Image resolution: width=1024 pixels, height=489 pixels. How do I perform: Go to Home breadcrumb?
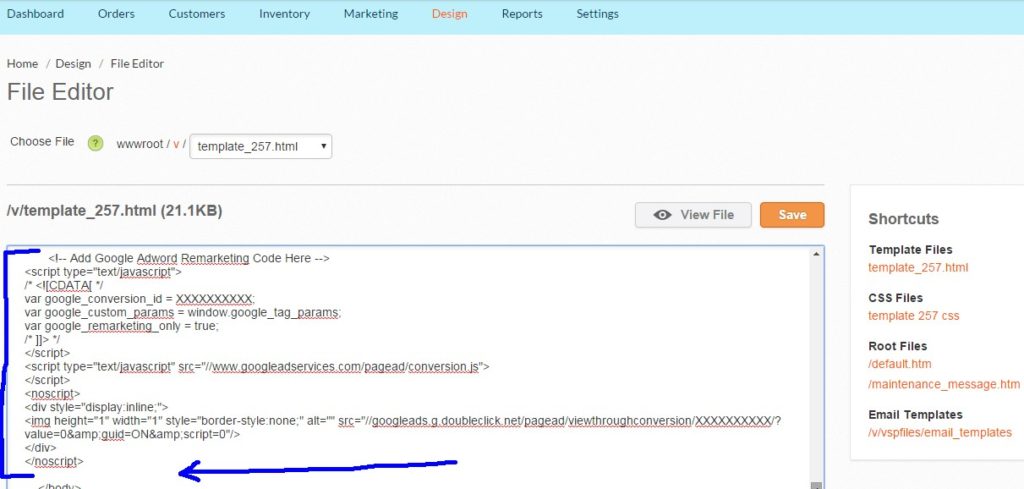[x=22, y=63]
